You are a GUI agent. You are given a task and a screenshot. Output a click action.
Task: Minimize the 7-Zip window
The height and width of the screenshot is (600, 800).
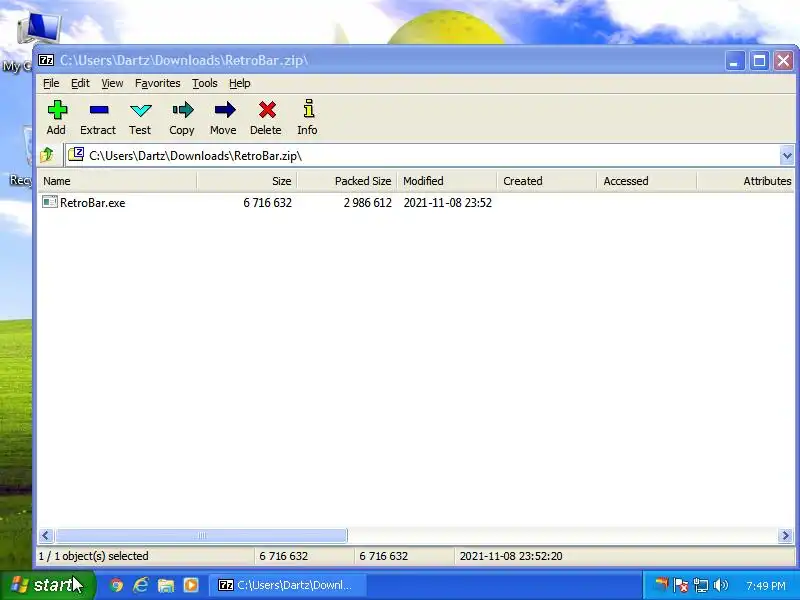pyautogui.click(x=735, y=61)
